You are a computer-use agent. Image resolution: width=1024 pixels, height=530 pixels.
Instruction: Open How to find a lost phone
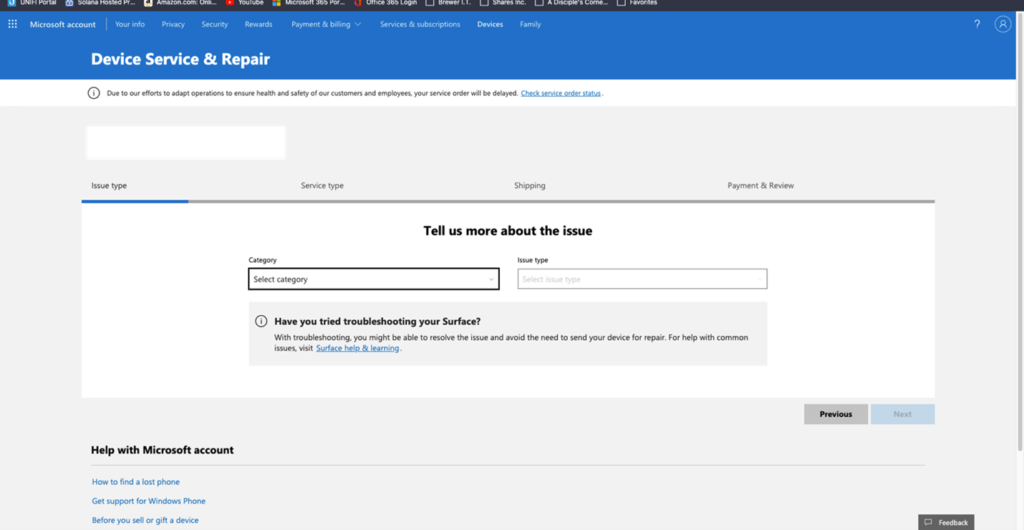[136, 482]
